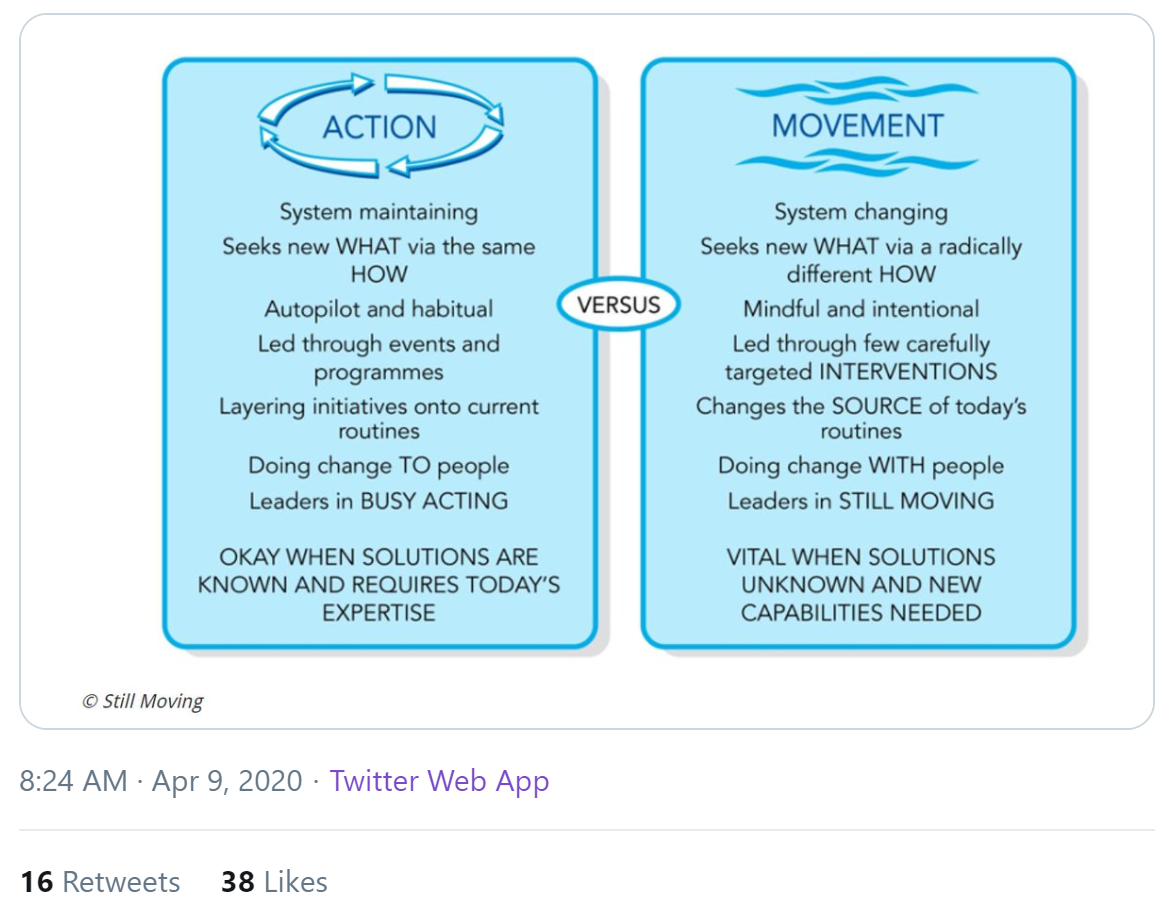
Task: Open the Twitter Web App link
Action: coord(439,781)
